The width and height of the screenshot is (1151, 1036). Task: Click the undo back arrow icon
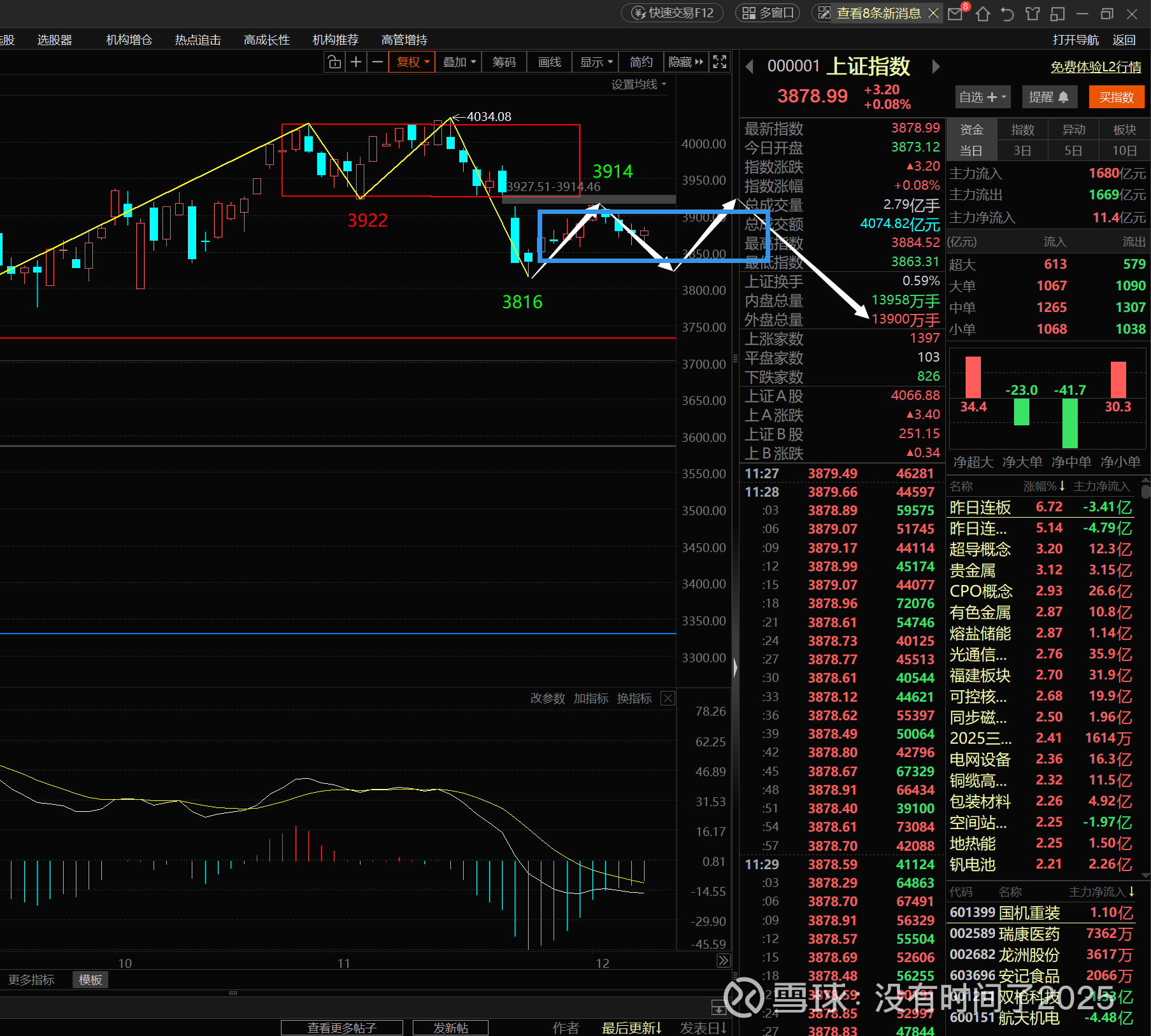pyautogui.click(x=1007, y=13)
